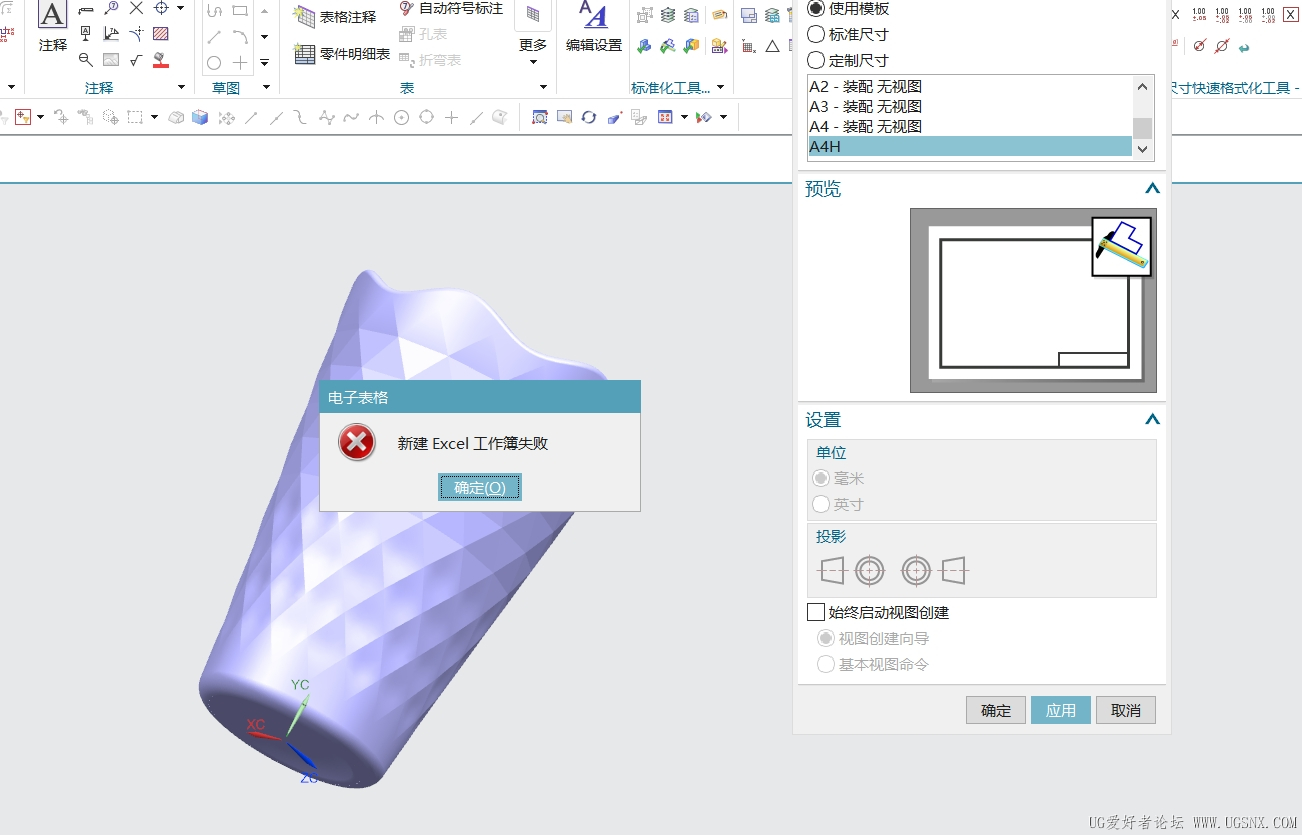The height and width of the screenshot is (835, 1302).
Task: Click the crosshatch area fill icon
Action: click(161, 34)
